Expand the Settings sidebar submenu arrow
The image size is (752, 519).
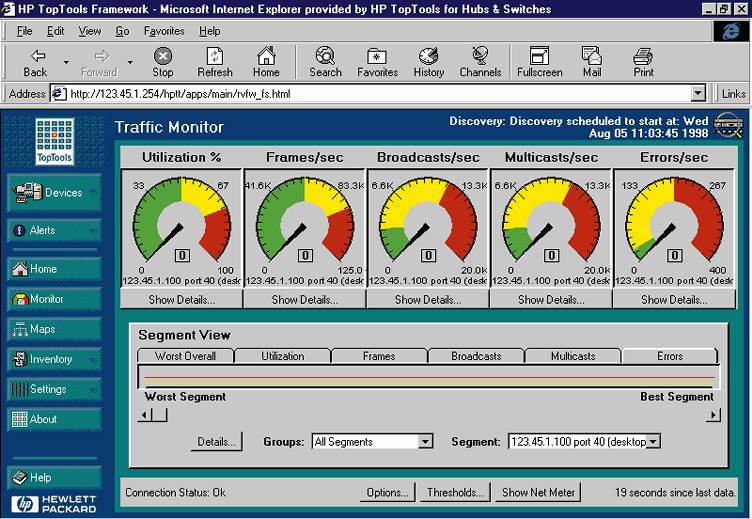click(94, 390)
